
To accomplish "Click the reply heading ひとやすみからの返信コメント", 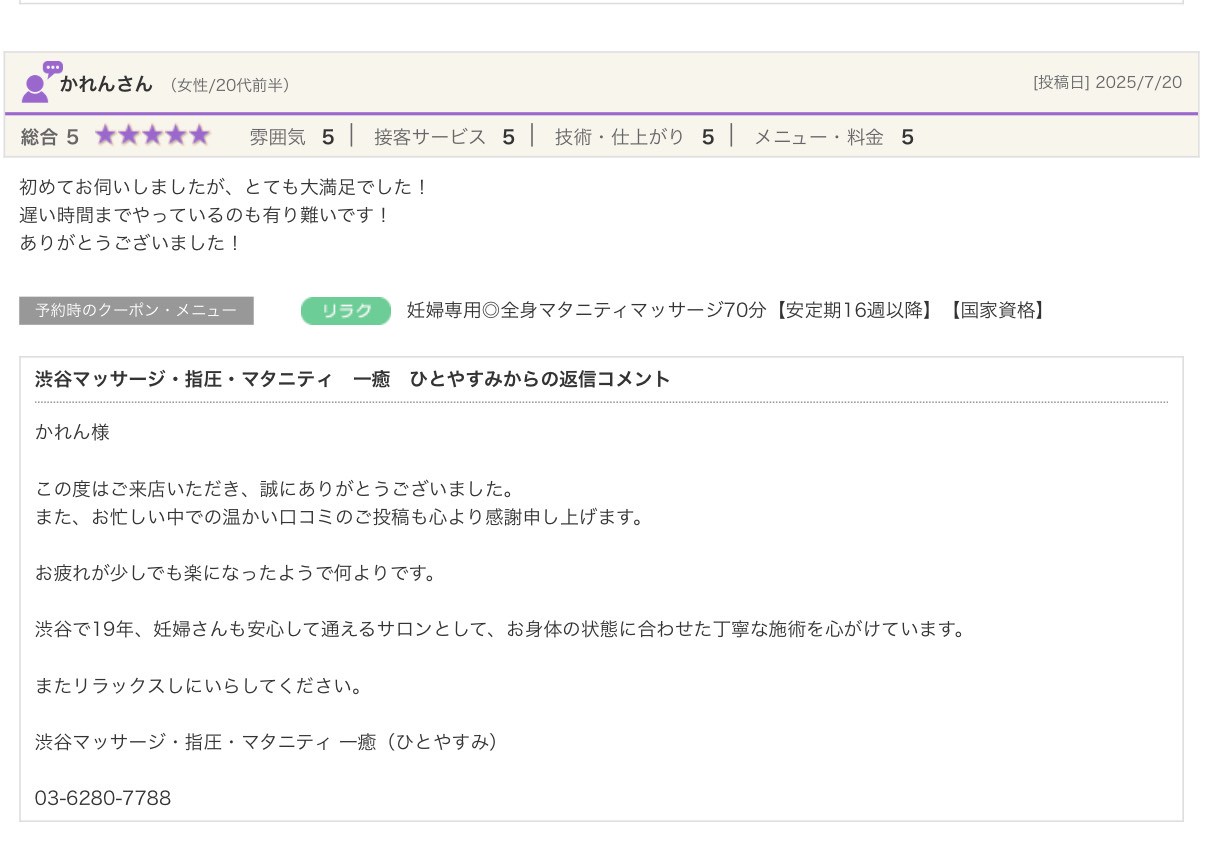I will pyautogui.click(x=352, y=379).
